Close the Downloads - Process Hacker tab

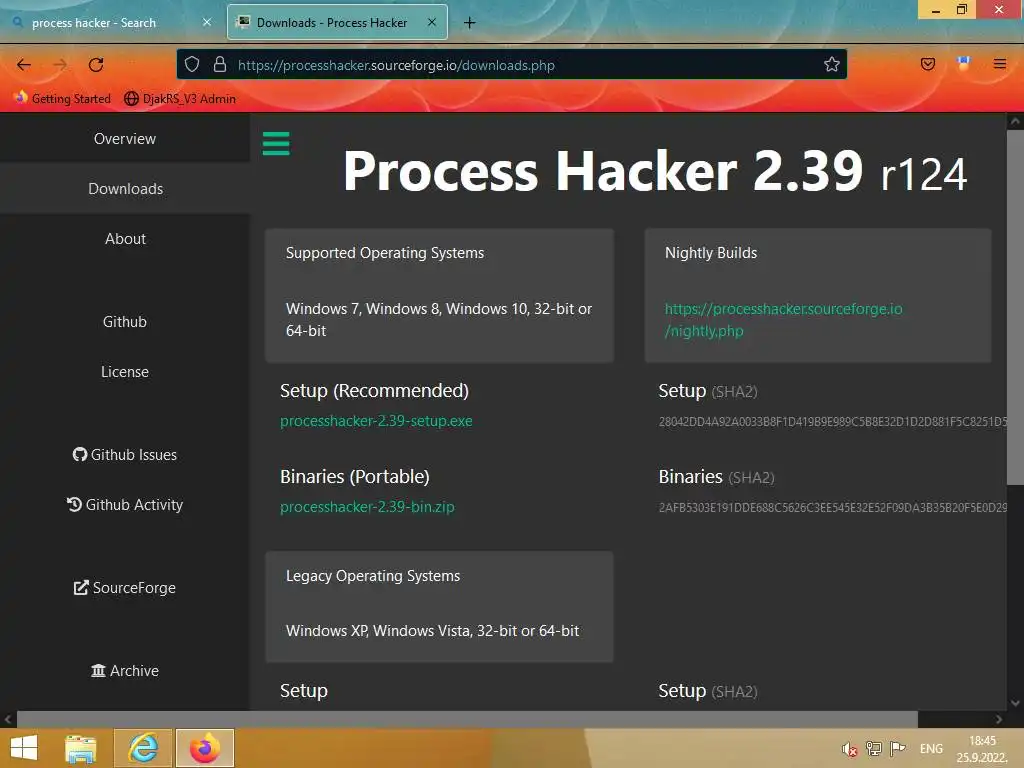click(x=432, y=22)
